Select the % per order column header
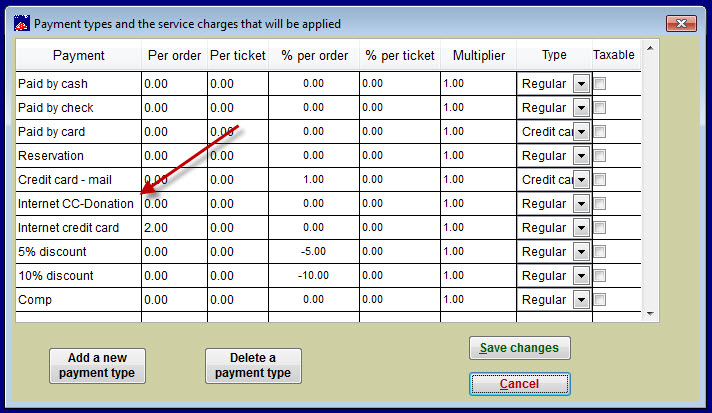 314,55
